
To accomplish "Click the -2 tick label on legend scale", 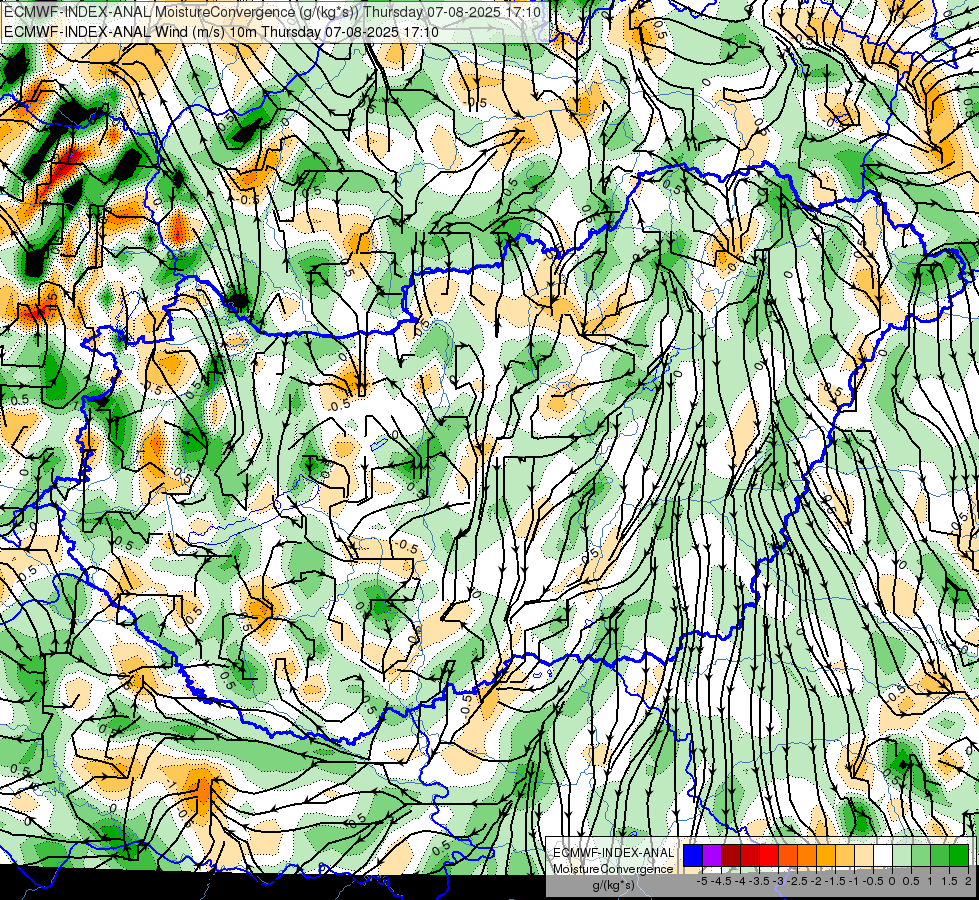I will coord(816,881).
